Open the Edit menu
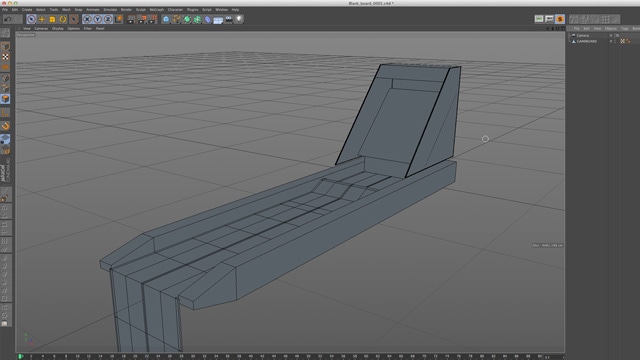The image size is (640, 360). tap(15, 9)
